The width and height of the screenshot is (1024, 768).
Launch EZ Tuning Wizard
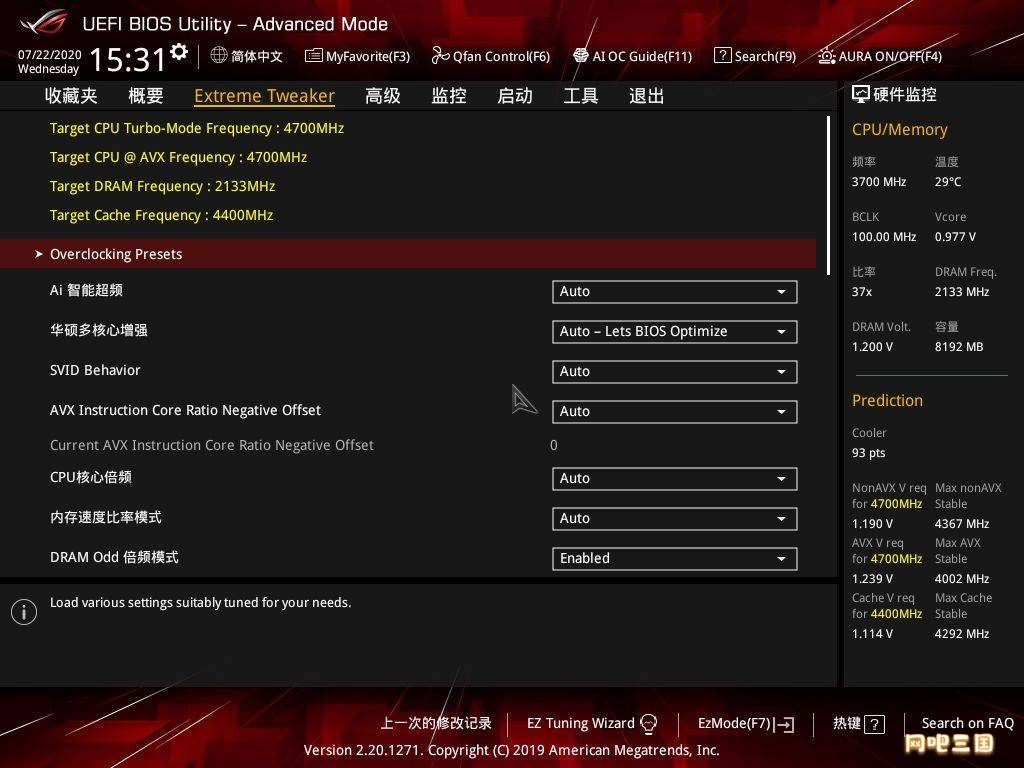point(592,724)
